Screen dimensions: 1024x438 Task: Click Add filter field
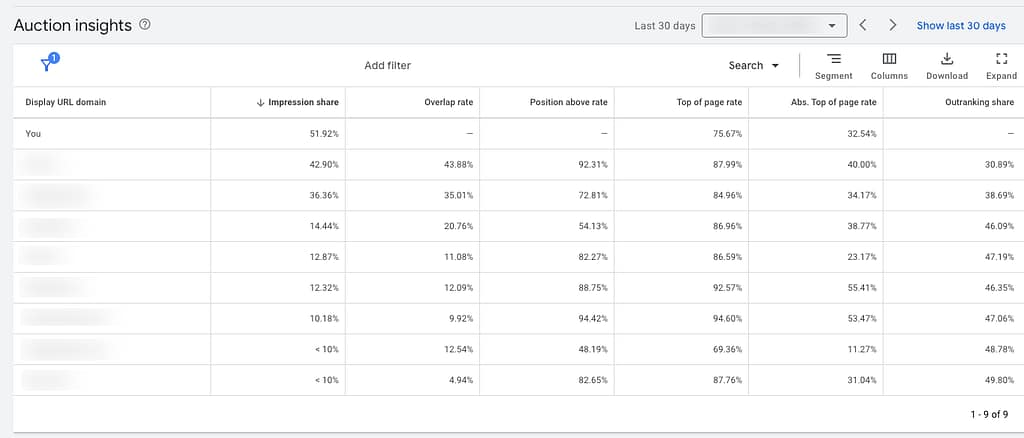point(387,66)
